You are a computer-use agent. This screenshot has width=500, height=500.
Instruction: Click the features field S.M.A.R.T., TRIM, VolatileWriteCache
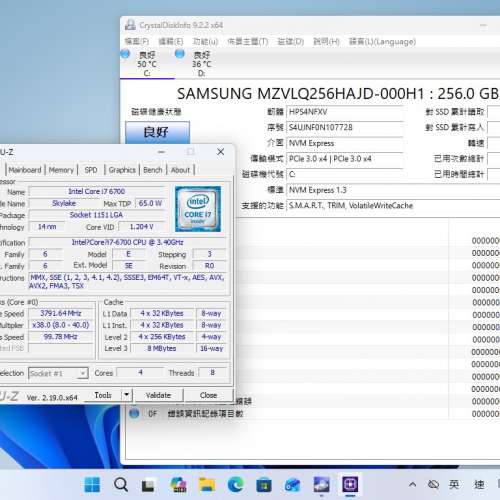click(x=393, y=206)
